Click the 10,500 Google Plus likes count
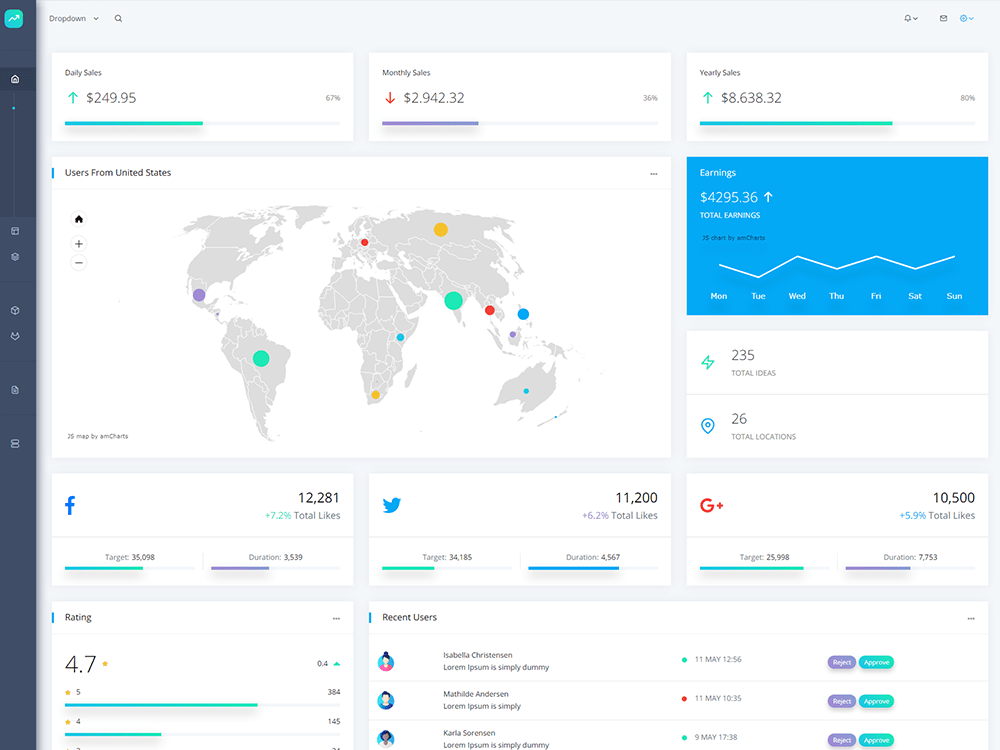The height and width of the screenshot is (750, 1000). click(x=954, y=497)
